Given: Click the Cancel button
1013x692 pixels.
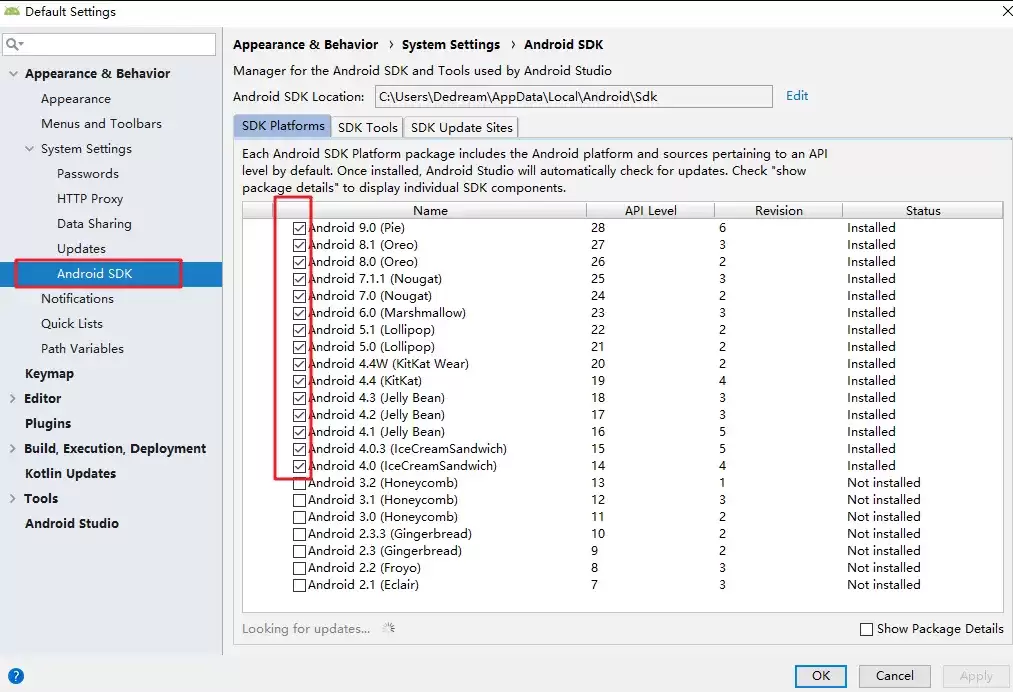Looking at the screenshot, I should 895,676.
